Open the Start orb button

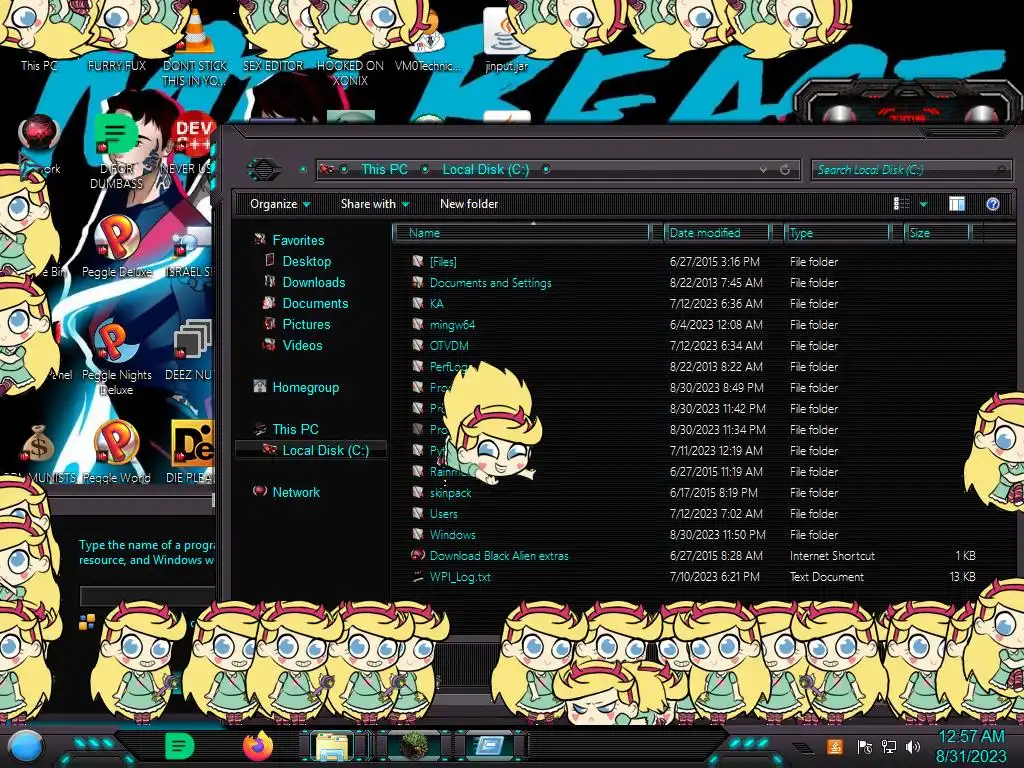[x=26, y=747]
